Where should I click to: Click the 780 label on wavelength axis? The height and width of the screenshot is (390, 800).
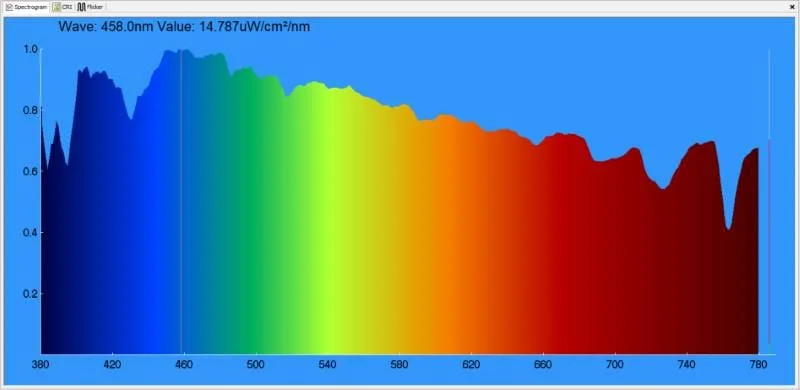(x=758, y=364)
